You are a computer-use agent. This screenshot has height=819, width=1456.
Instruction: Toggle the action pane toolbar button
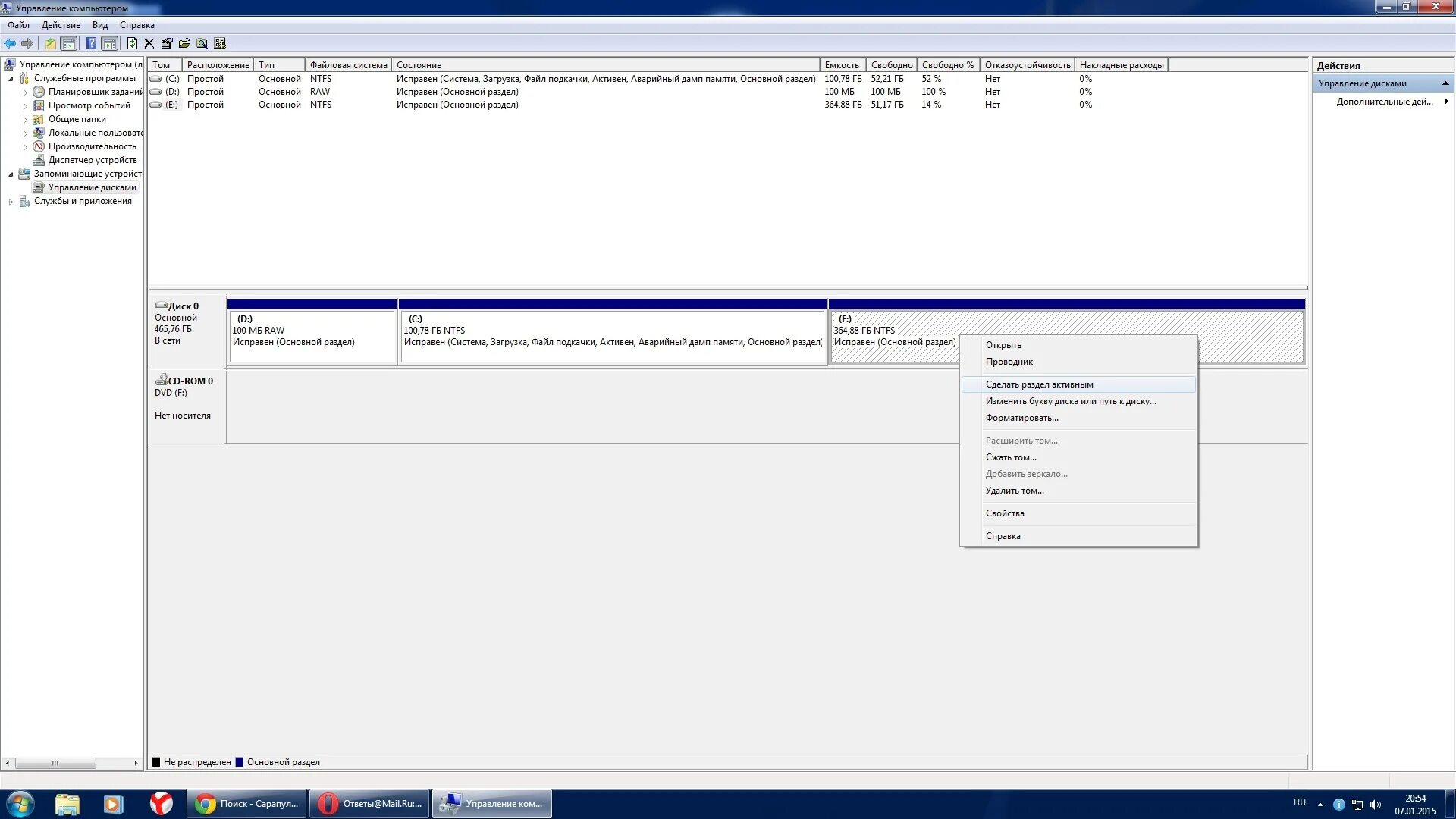(110, 43)
